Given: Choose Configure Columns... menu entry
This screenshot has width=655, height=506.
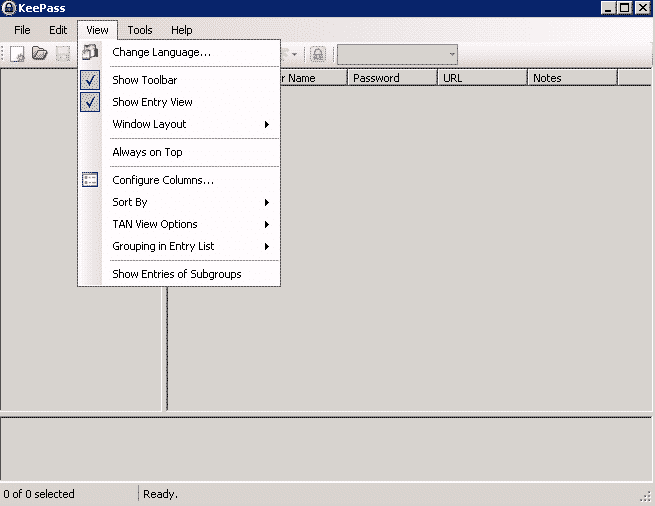Looking at the screenshot, I should coord(179,180).
